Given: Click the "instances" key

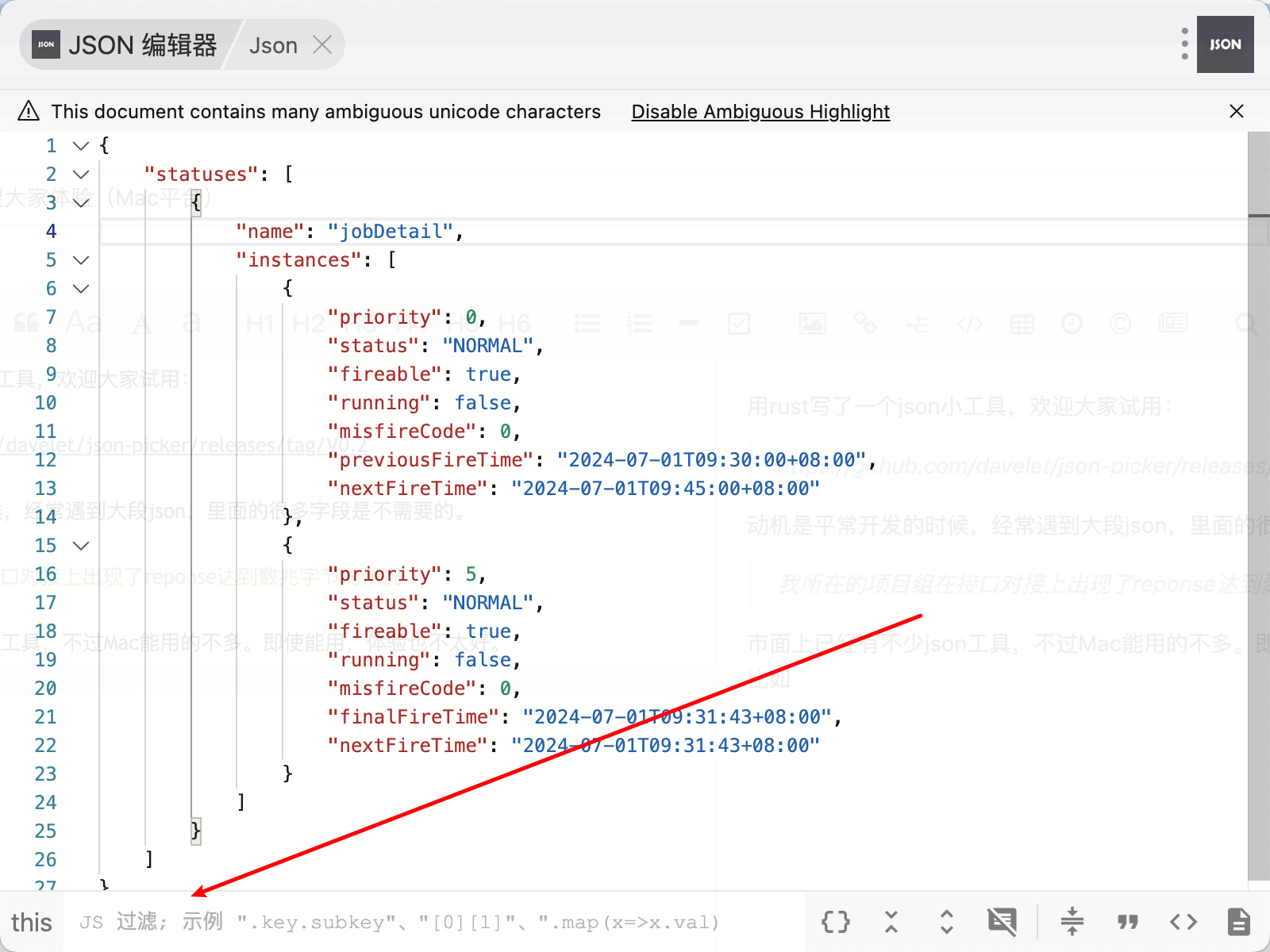Looking at the screenshot, I should tap(299, 260).
